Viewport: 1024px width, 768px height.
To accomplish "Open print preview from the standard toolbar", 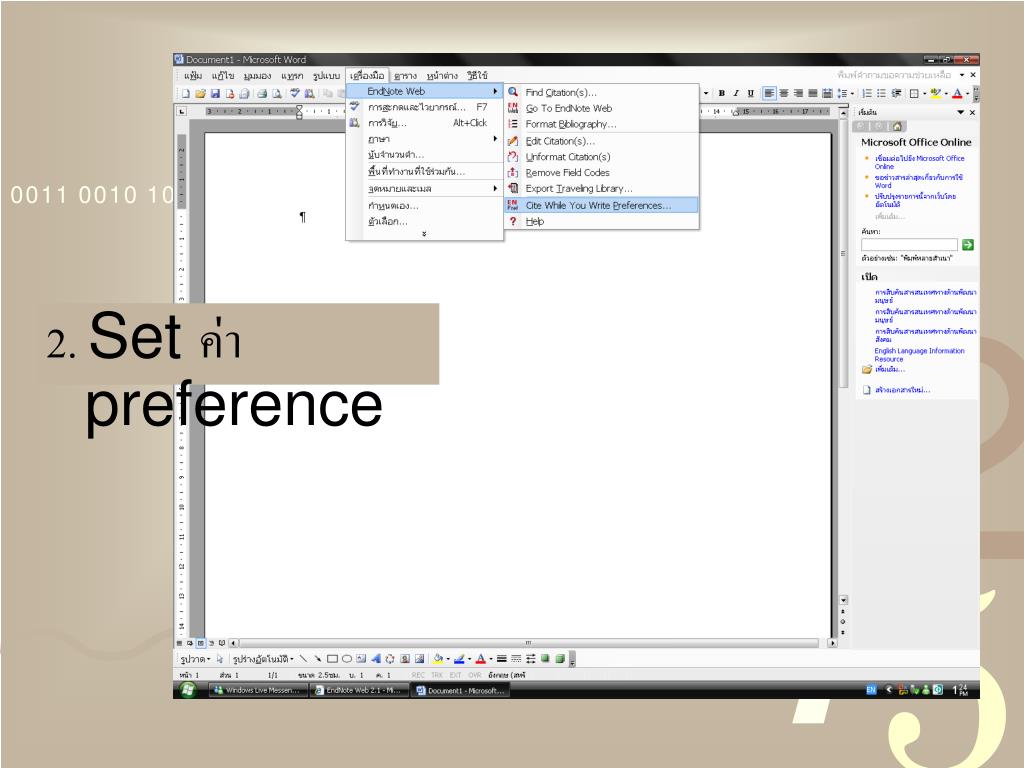I will point(277,93).
